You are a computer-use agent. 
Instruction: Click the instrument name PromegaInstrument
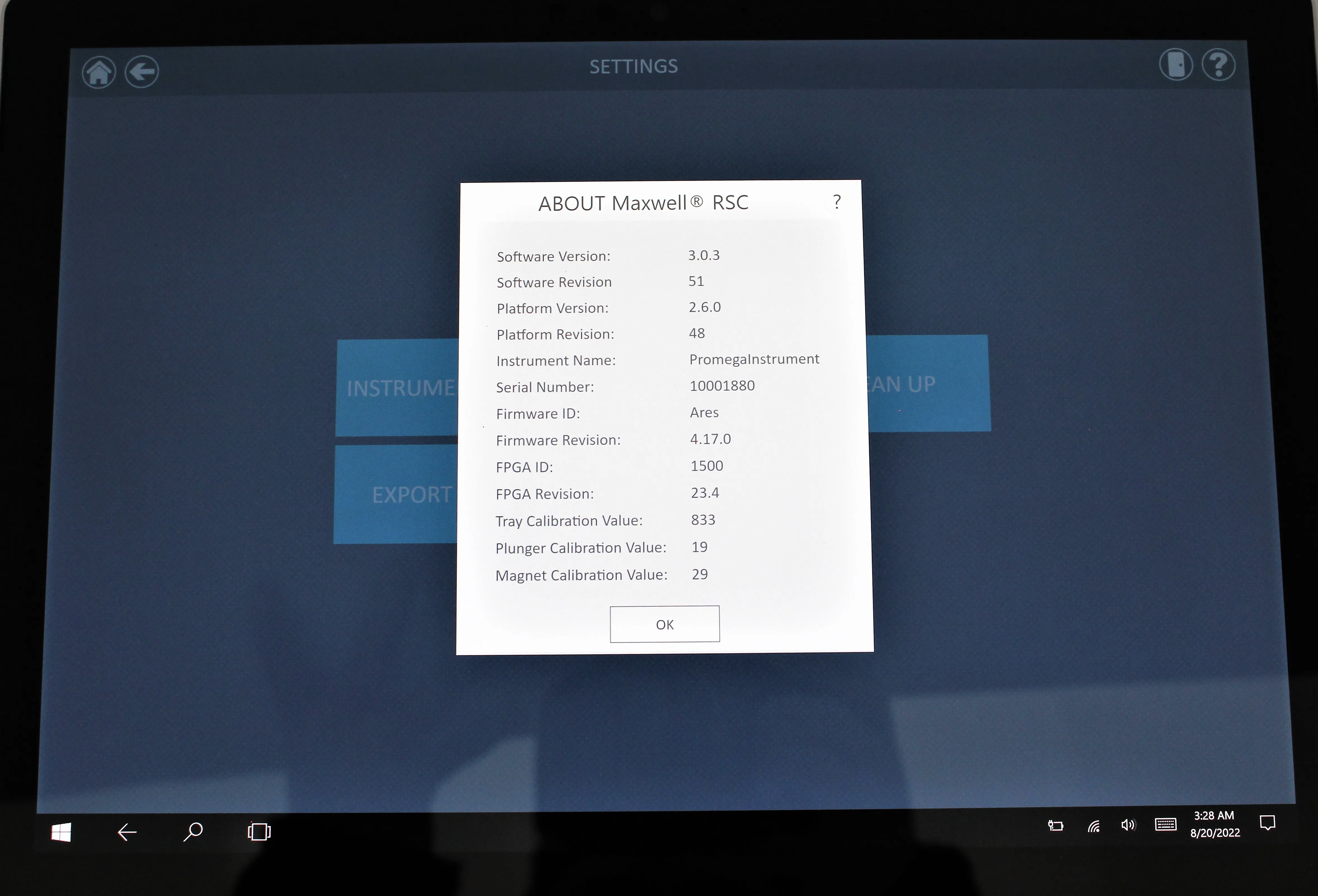pyautogui.click(x=754, y=359)
